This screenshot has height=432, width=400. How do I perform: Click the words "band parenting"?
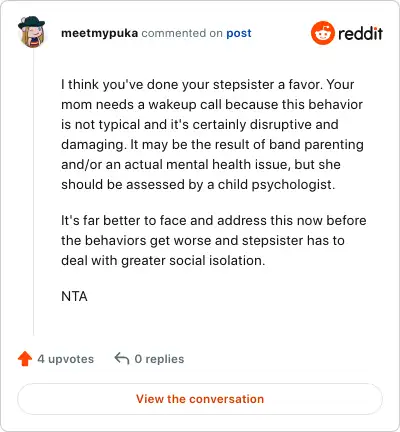pos(316,145)
